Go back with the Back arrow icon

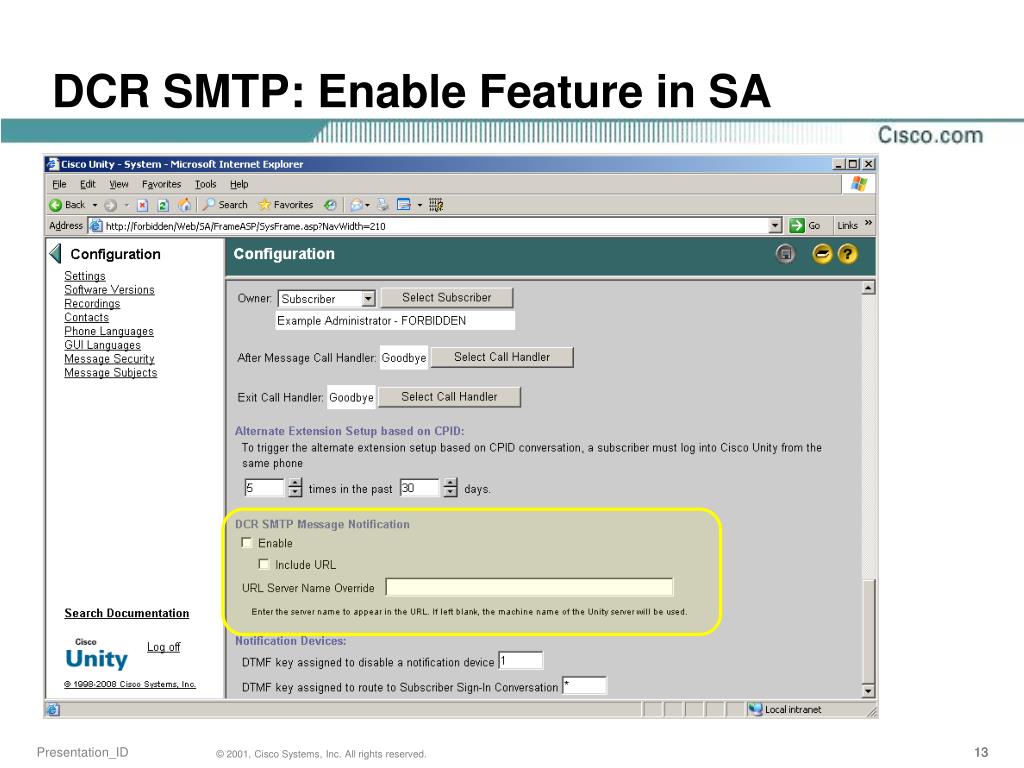click(56, 205)
